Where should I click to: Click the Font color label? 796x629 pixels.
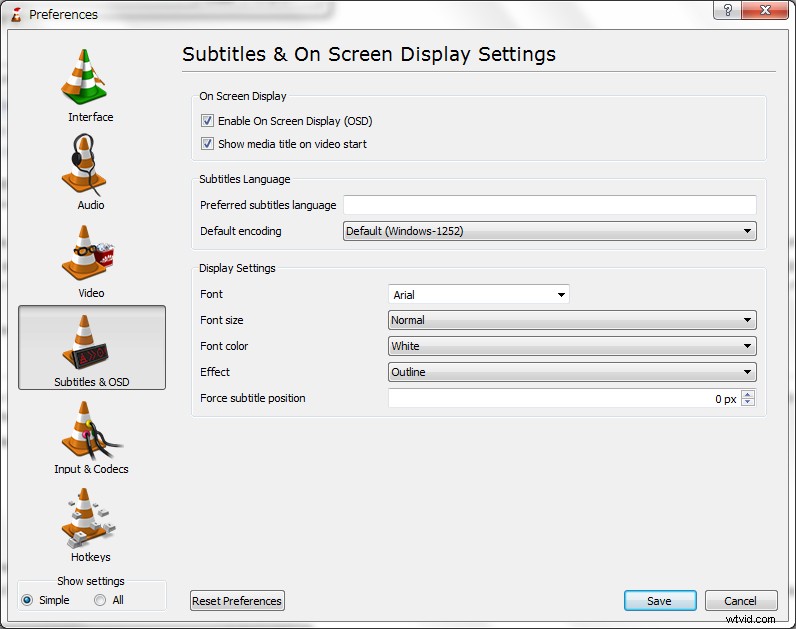pos(224,346)
